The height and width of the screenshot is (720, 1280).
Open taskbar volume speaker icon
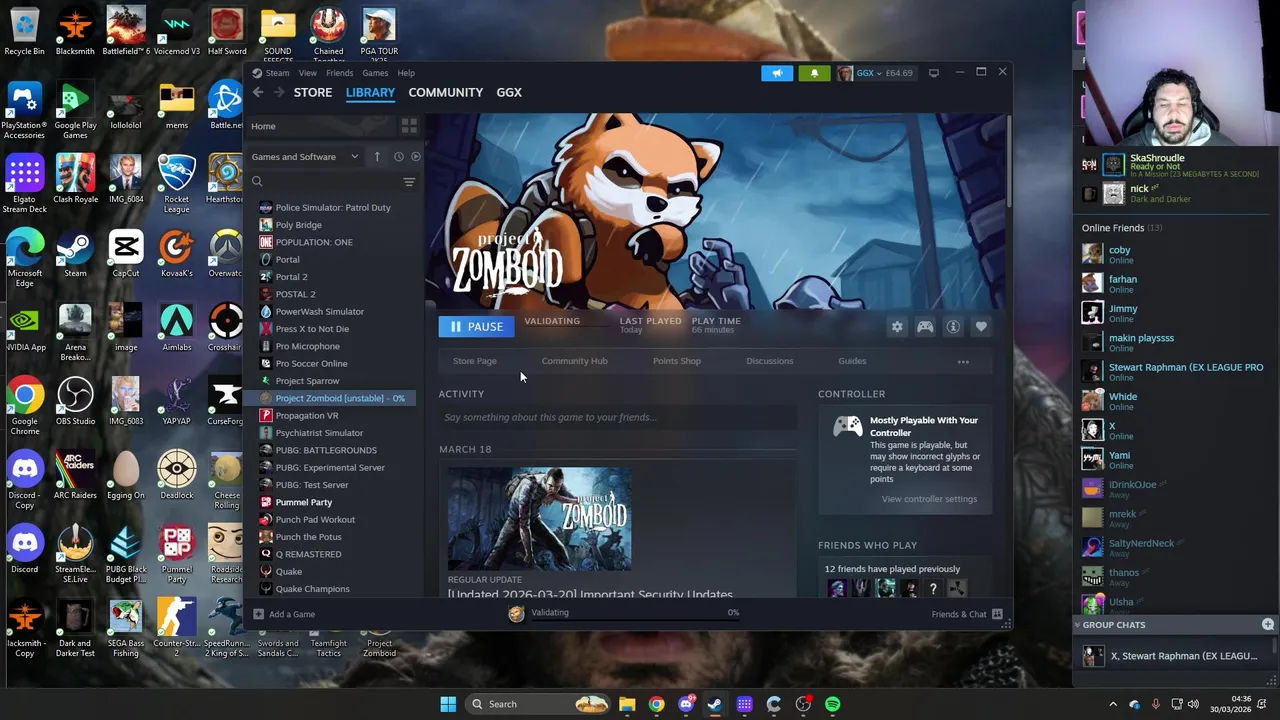tap(1193, 704)
